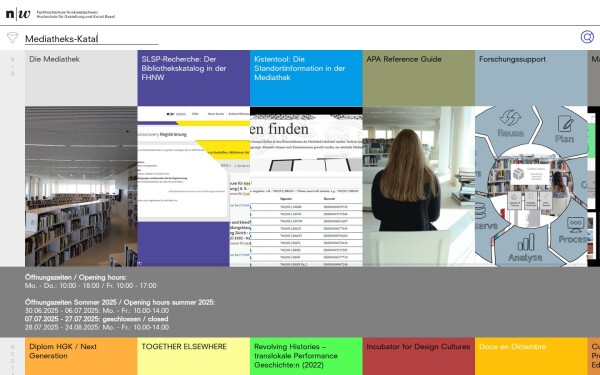
Task: Click the Öffnungszeiten / Opening hours heading
Action: (76, 277)
